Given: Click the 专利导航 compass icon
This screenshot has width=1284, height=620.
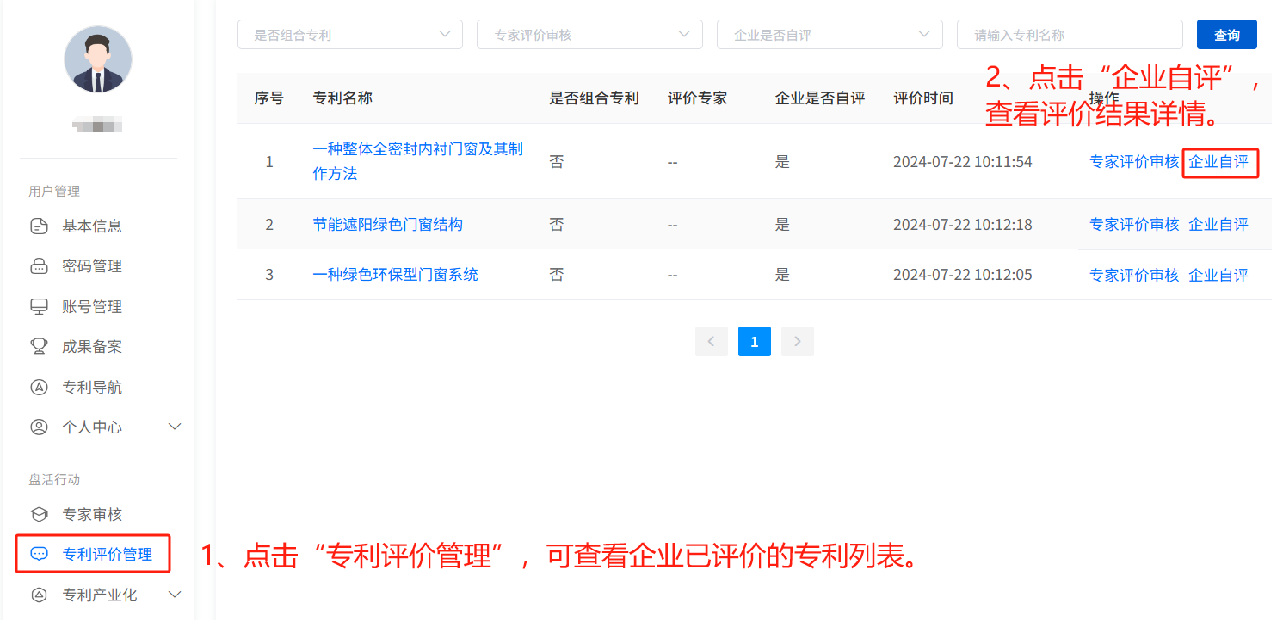Looking at the screenshot, I should [x=39, y=387].
